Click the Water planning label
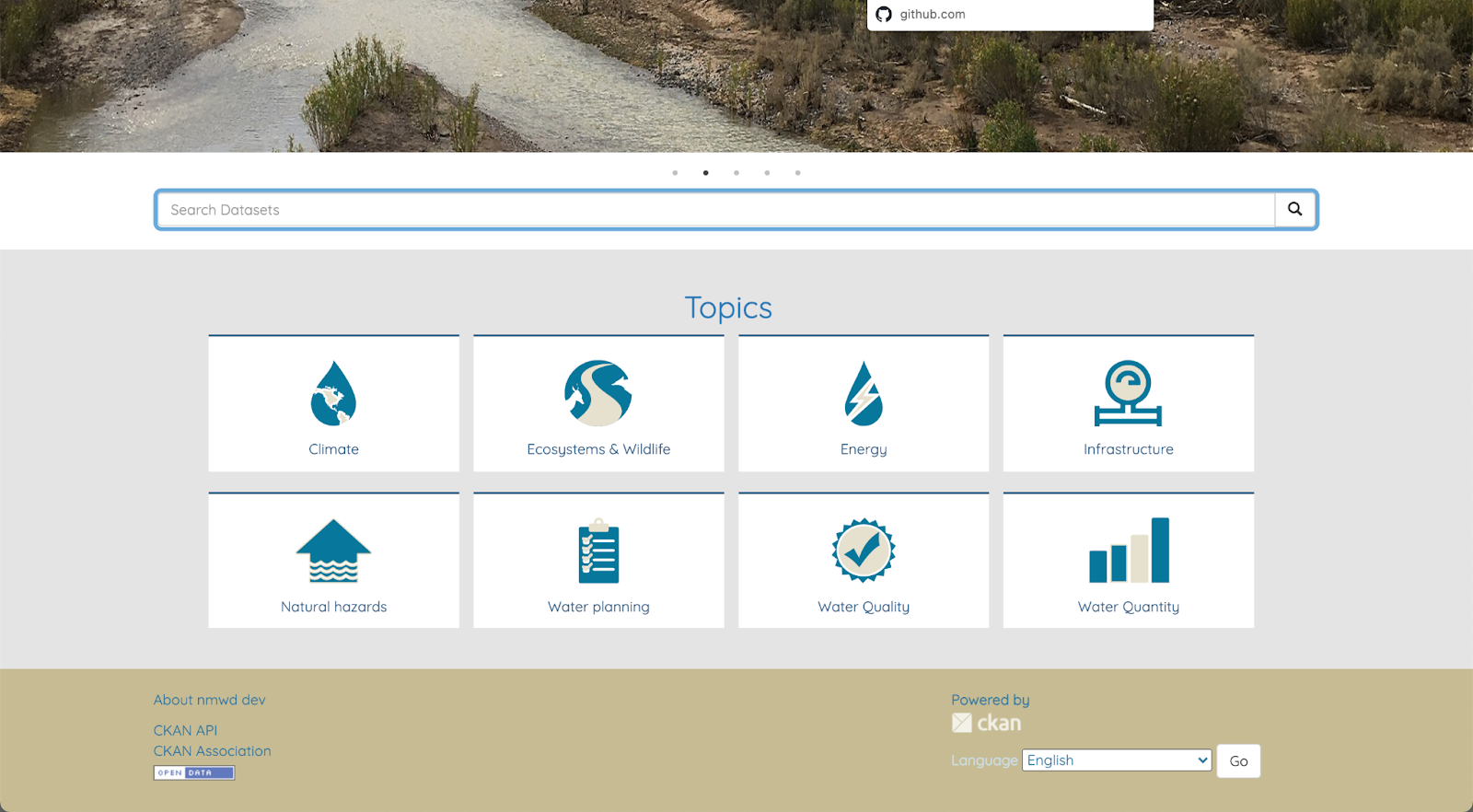The width and height of the screenshot is (1473, 812). point(598,607)
